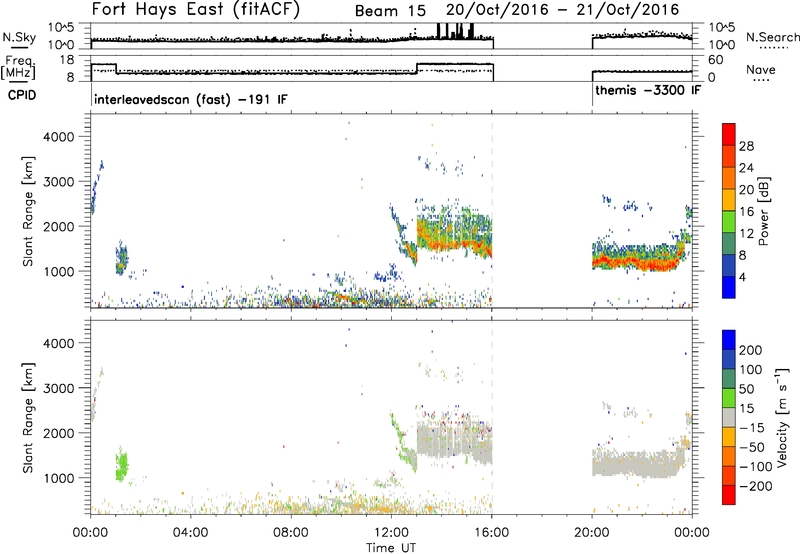
Task: Click the dashed 16:00 marker line in power panel
Action: pos(492,211)
